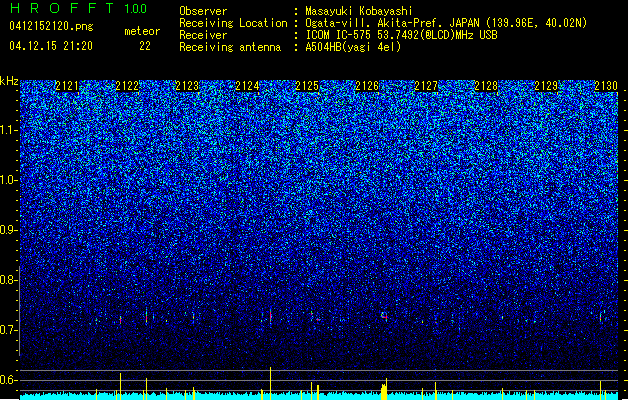Click the HROFFT 1.0.0 title text
The width and height of the screenshot is (629, 400).
78,8
